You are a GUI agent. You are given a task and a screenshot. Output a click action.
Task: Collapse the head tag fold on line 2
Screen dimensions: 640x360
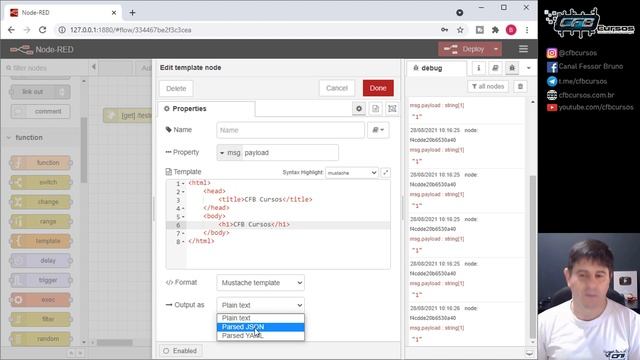[x=183, y=192]
